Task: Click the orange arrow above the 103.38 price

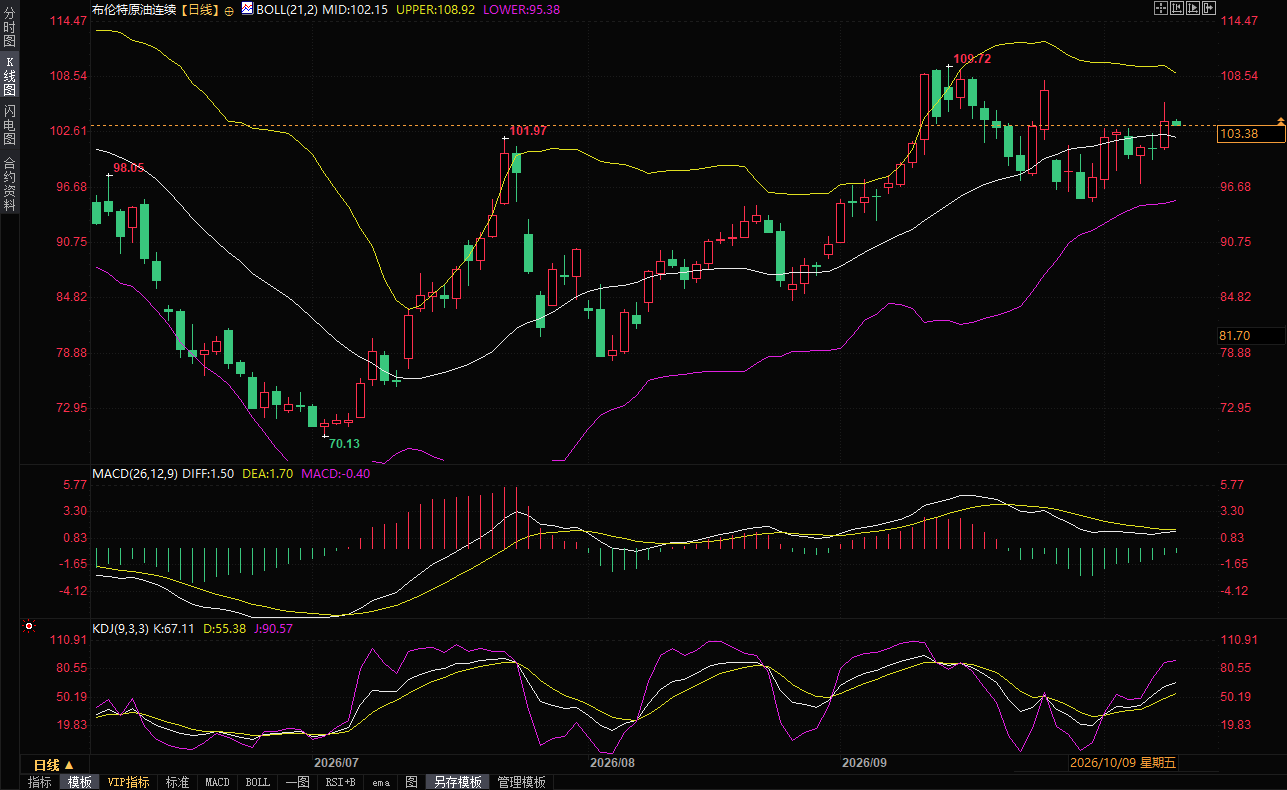Action: (1280, 121)
